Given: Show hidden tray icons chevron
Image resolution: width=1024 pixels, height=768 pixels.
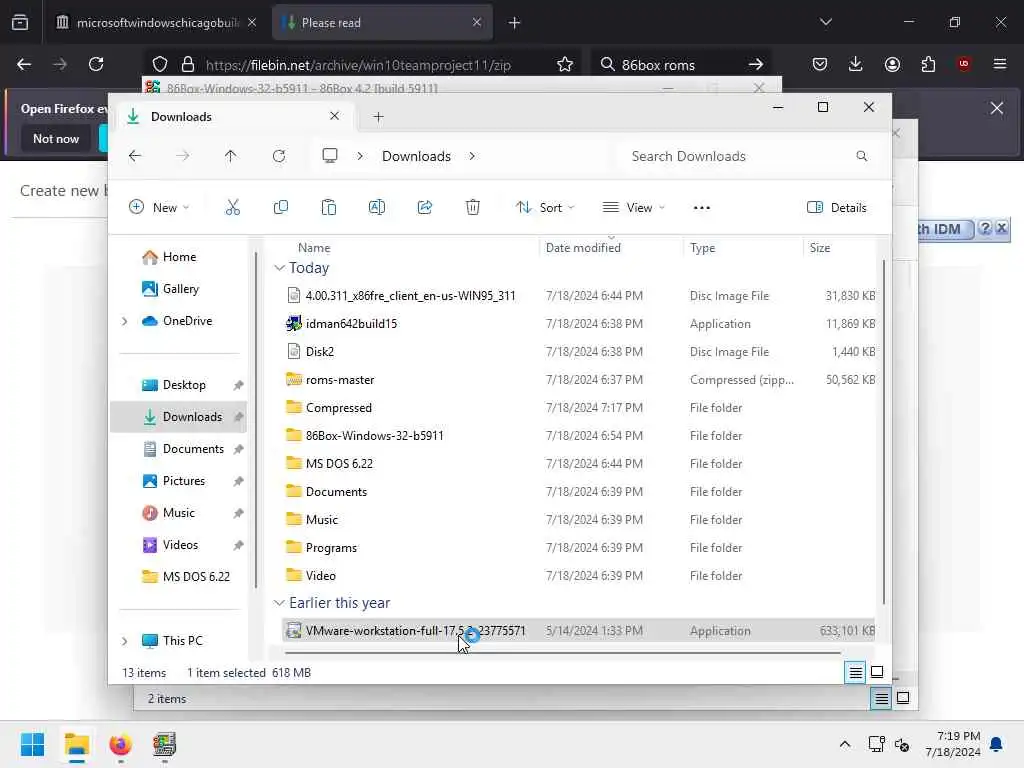Looking at the screenshot, I should [x=844, y=744].
